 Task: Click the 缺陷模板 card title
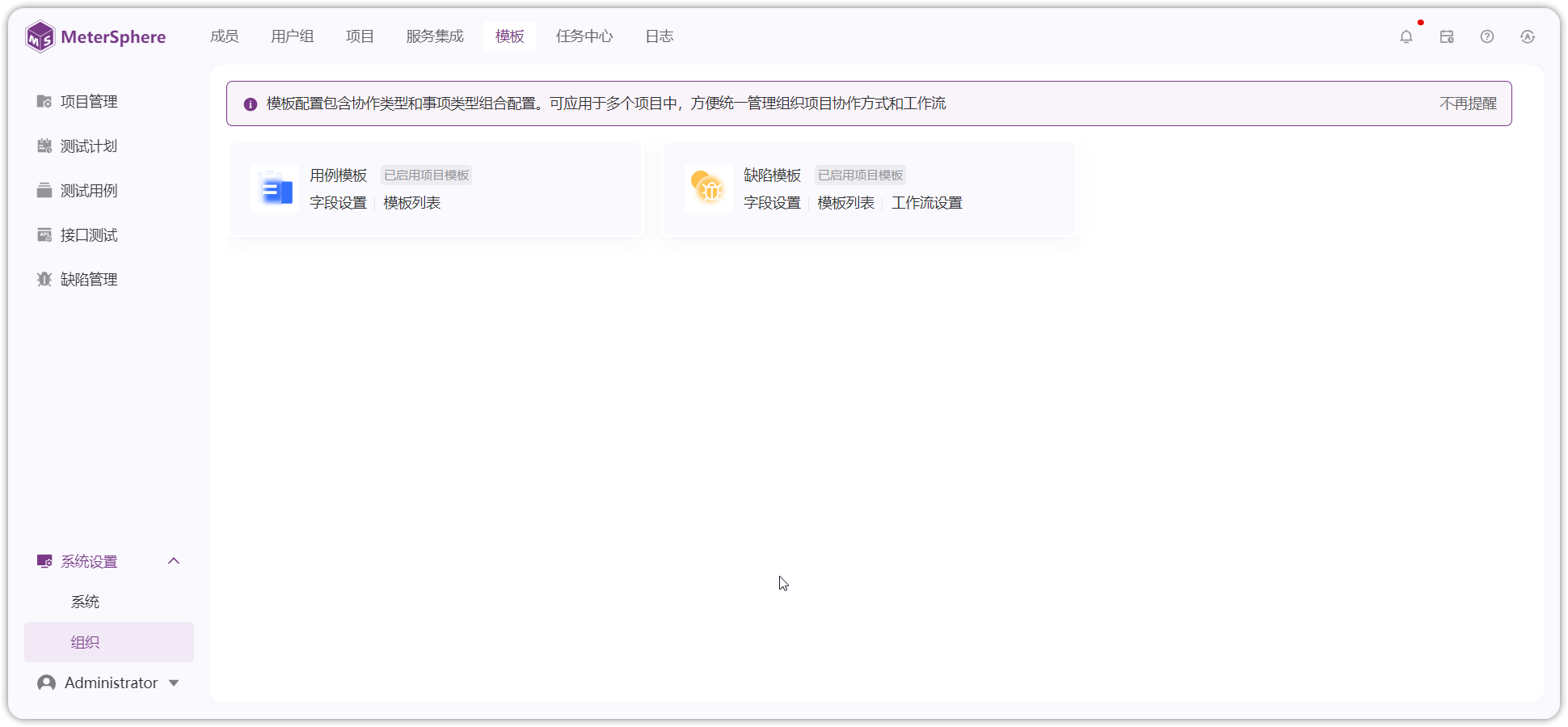pyautogui.click(x=773, y=175)
